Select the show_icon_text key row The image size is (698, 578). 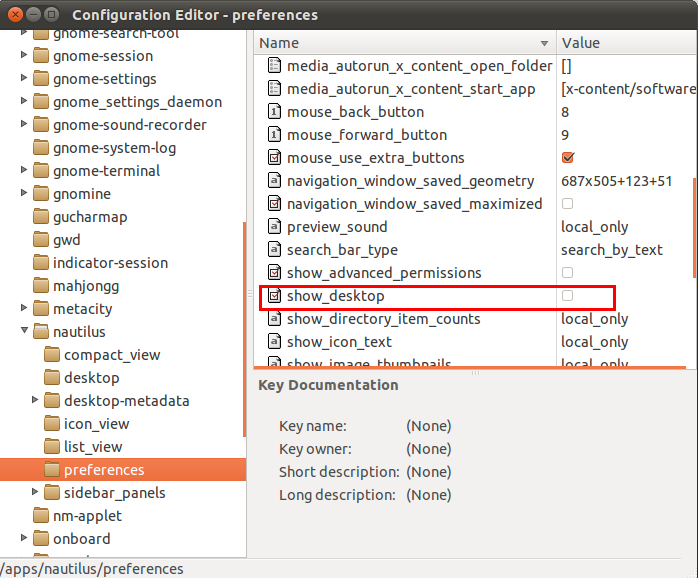(340, 342)
